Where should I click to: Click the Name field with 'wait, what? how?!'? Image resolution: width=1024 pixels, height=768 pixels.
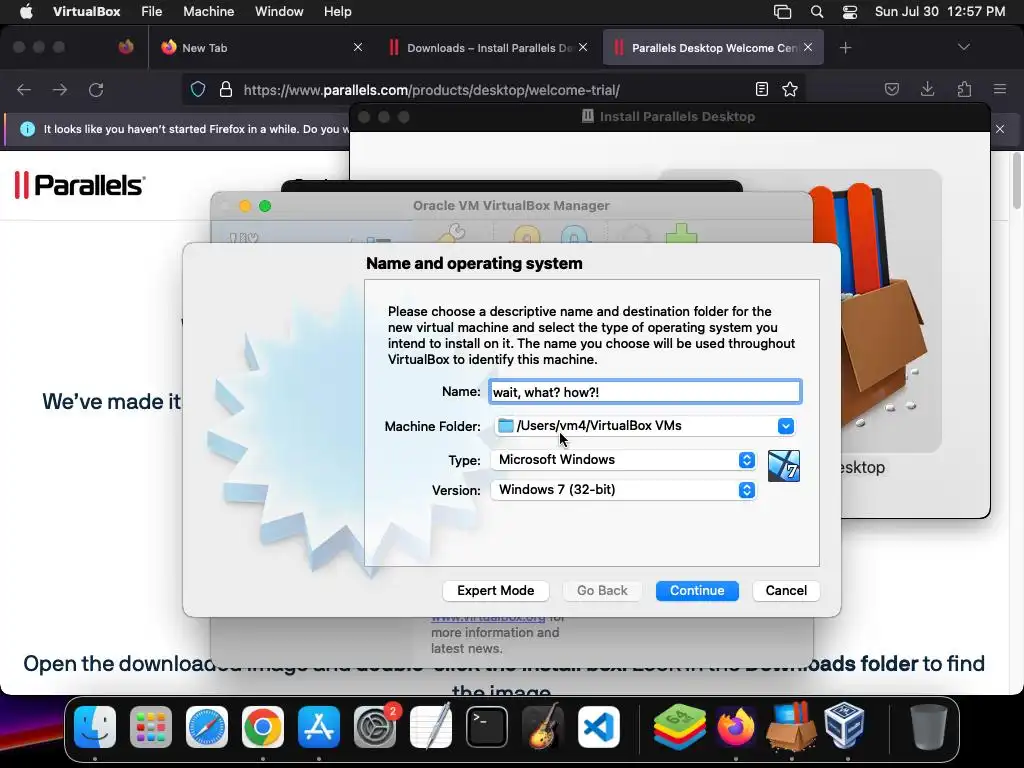(x=645, y=392)
